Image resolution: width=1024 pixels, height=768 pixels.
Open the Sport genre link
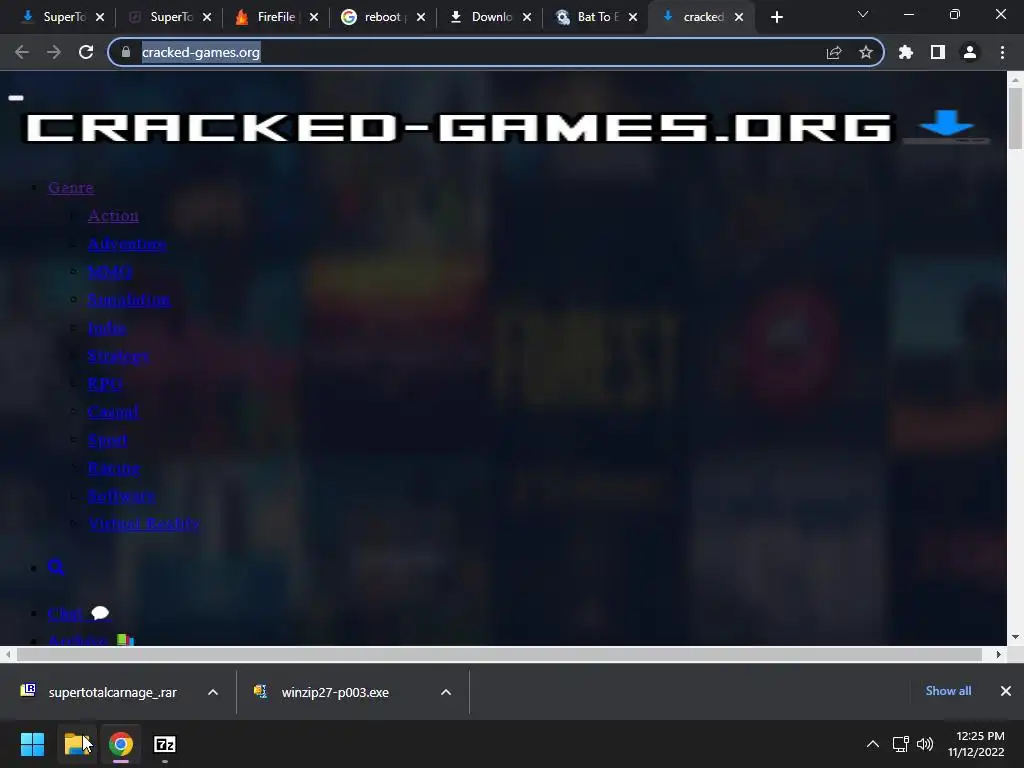coord(107,440)
